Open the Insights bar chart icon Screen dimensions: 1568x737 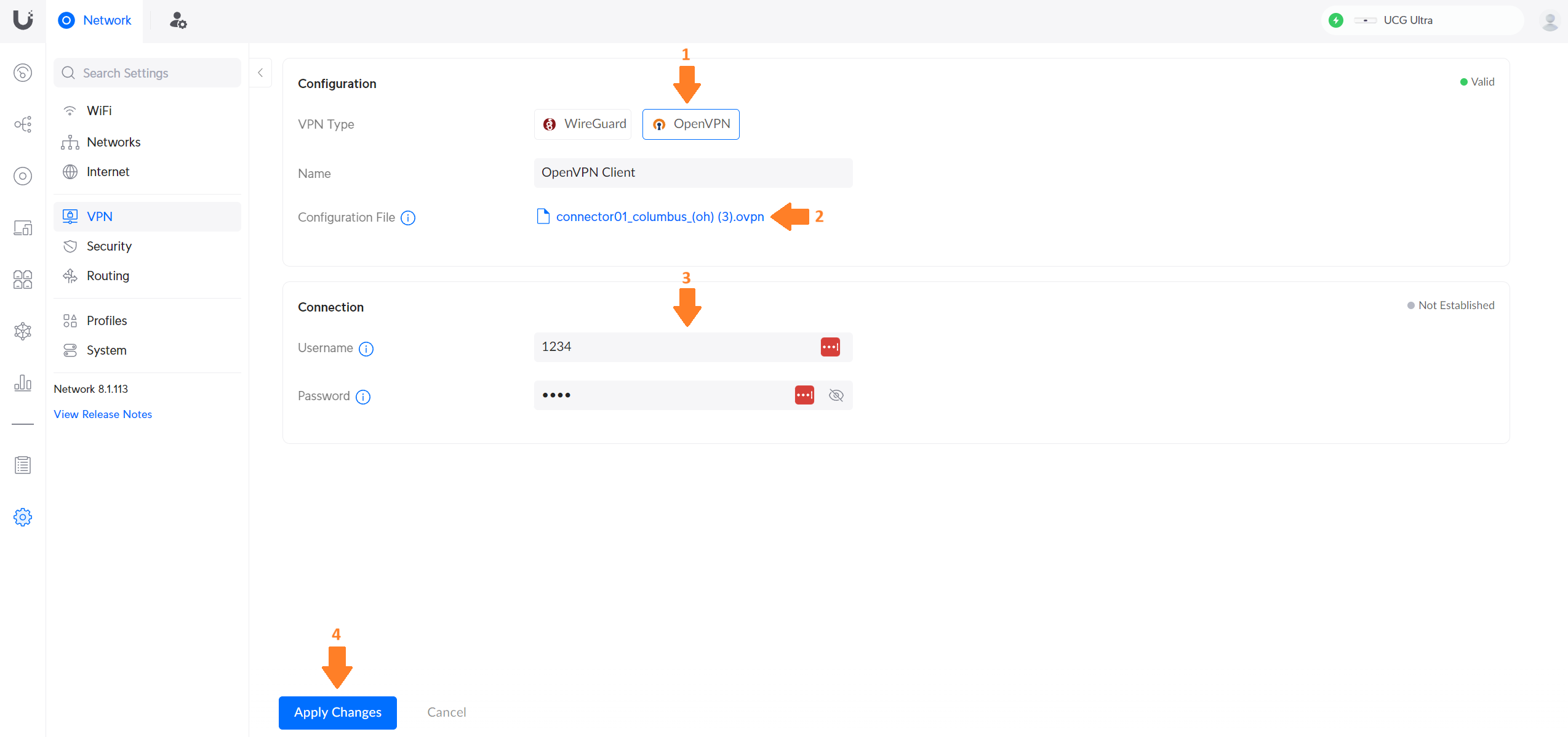coord(23,383)
